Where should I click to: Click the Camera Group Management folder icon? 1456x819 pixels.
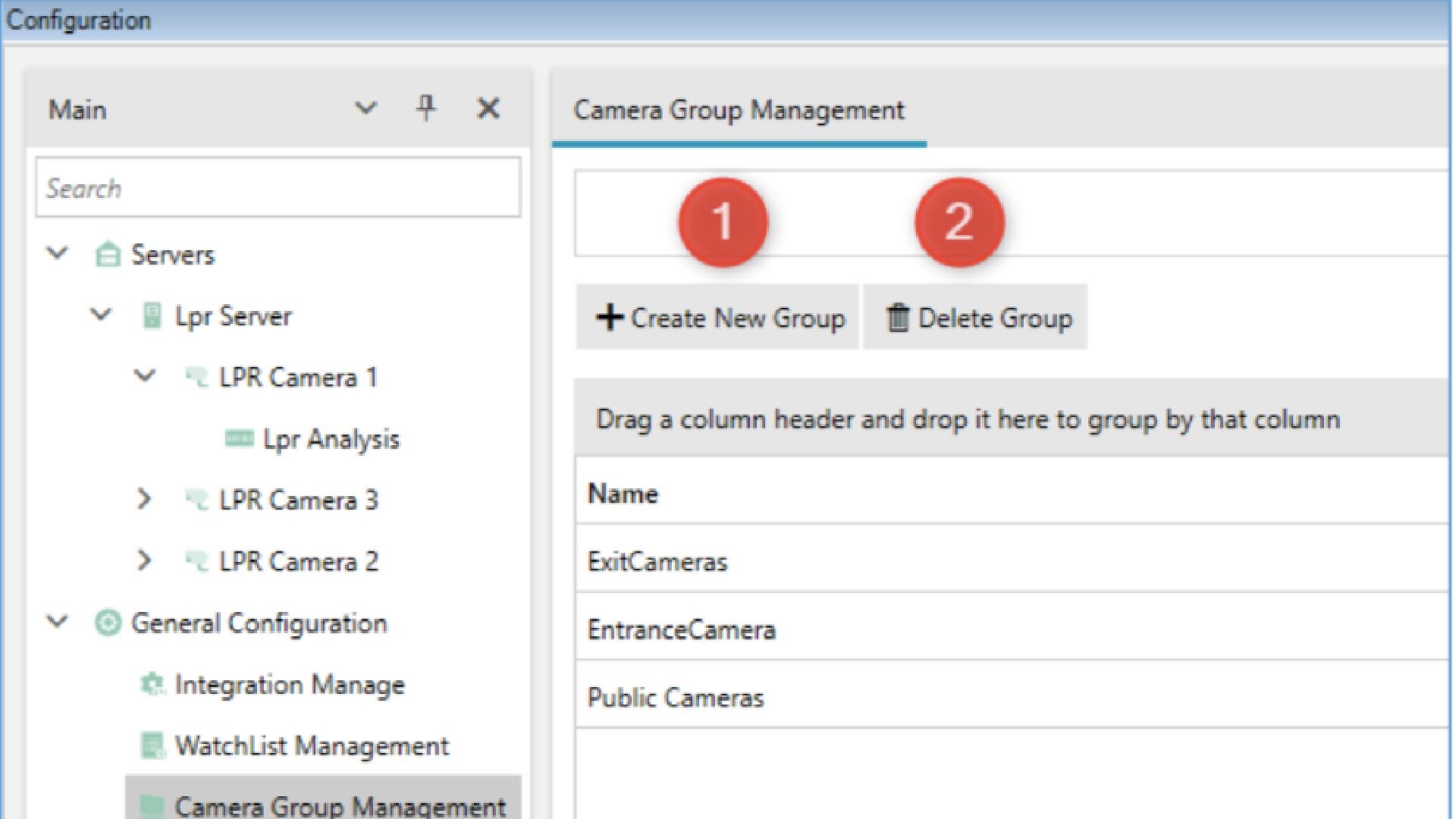pos(152,805)
